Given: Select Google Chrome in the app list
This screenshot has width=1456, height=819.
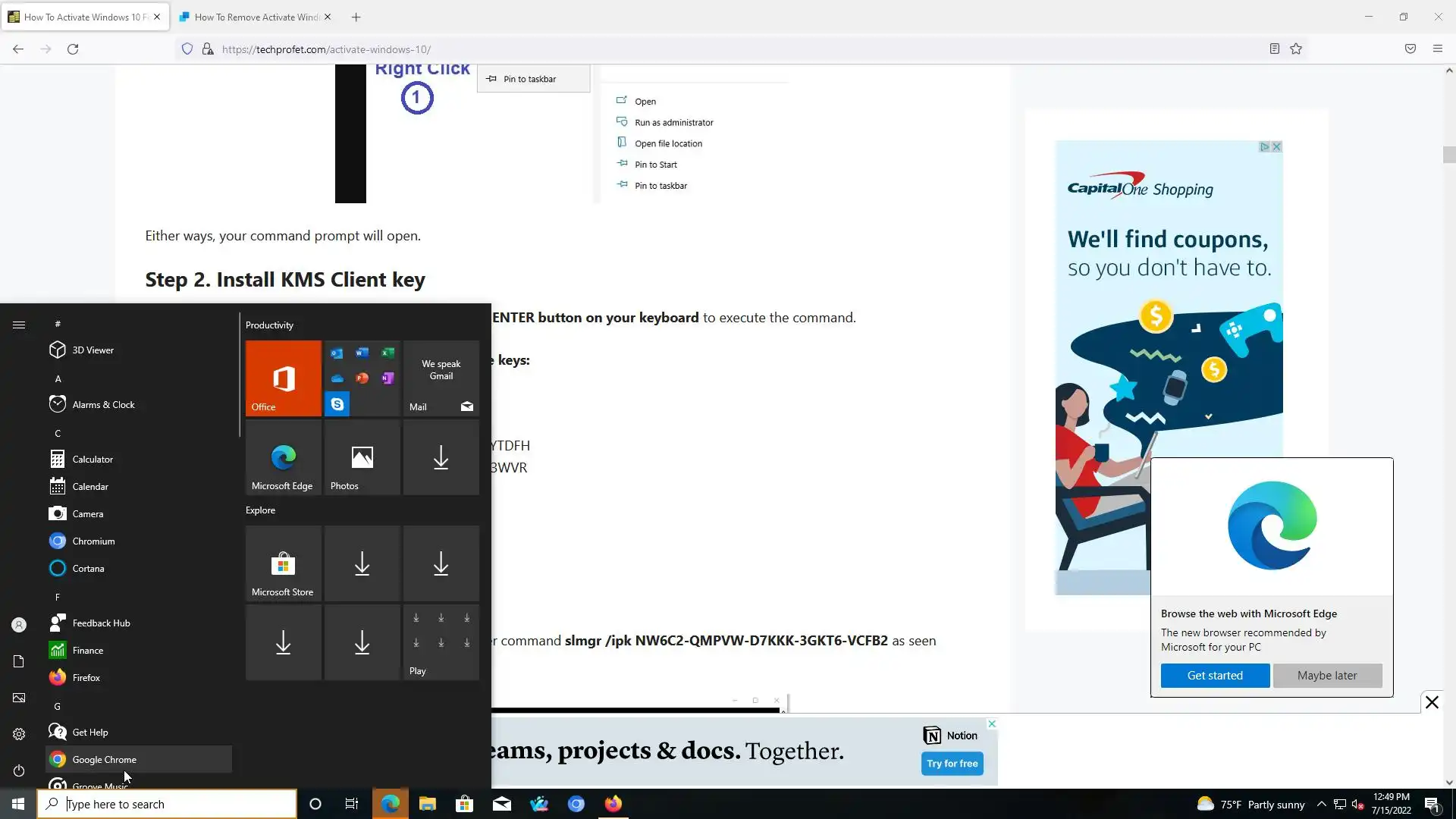Looking at the screenshot, I should 105,760.
